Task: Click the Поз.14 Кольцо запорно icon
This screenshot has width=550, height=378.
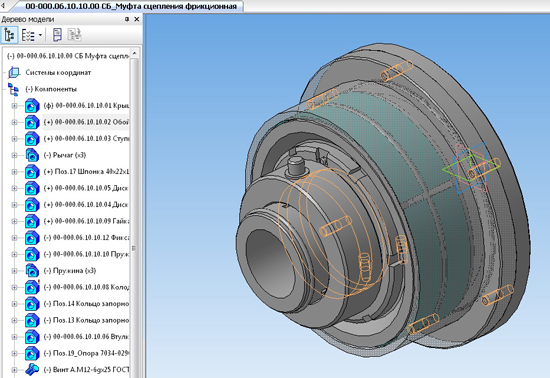Action: (32, 304)
